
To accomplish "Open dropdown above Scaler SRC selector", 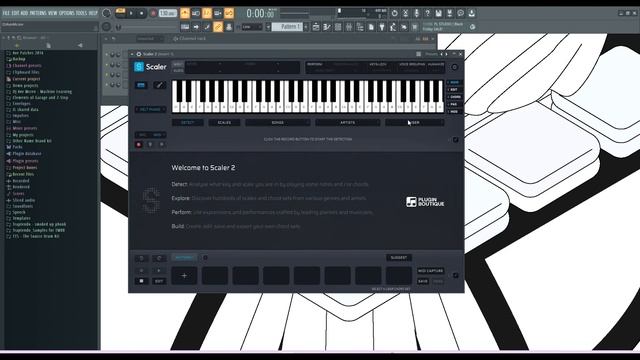I will (150, 109).
